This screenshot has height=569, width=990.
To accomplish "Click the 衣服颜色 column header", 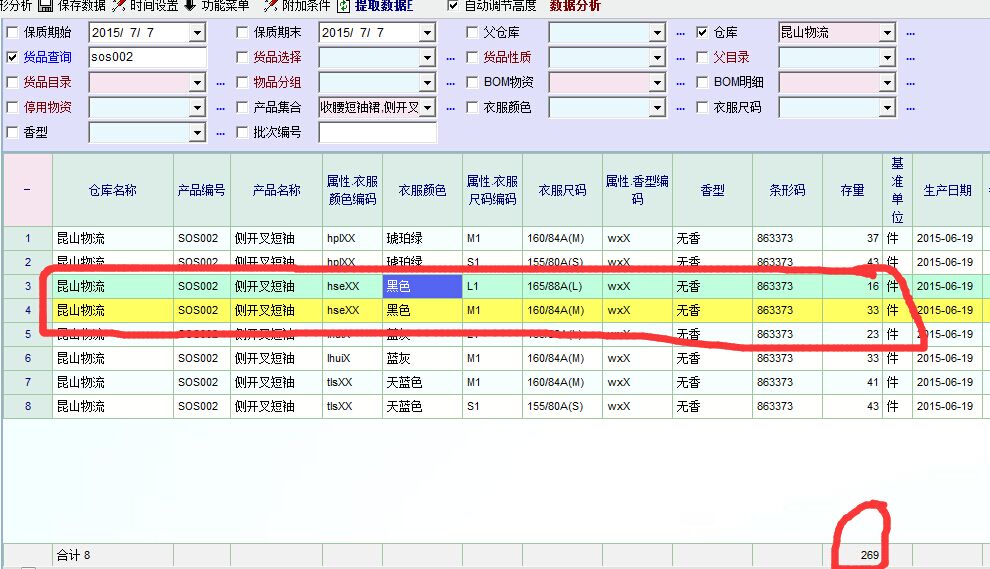I will pos(422,190).
